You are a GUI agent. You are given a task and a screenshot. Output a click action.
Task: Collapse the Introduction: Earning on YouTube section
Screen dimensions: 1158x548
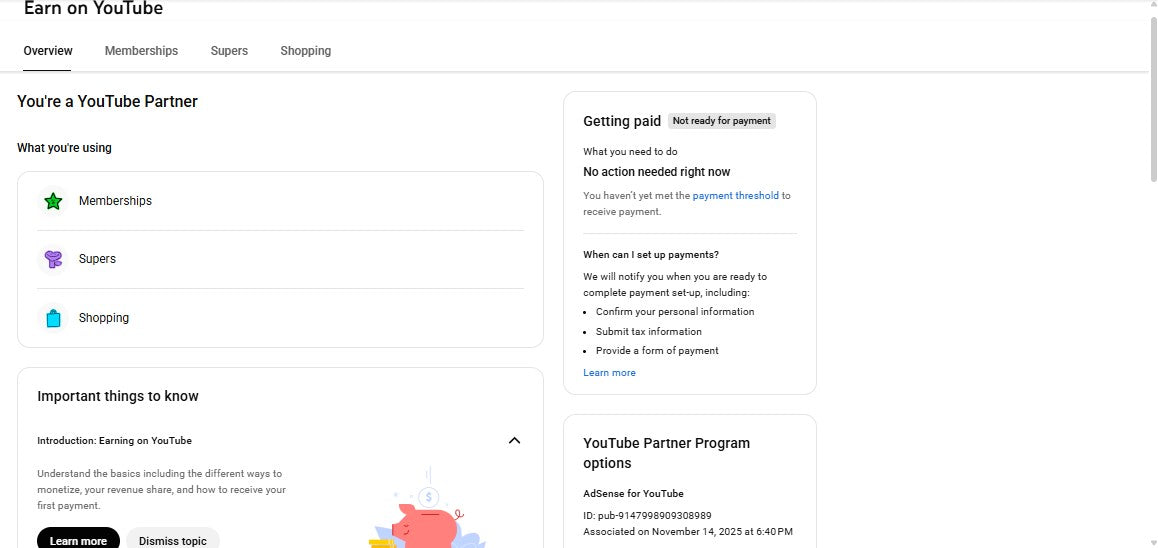[515, 440]
